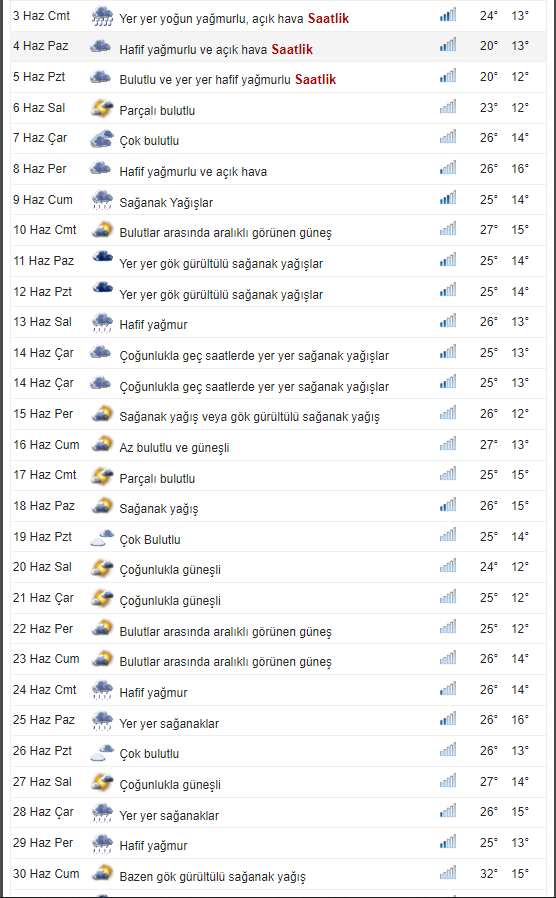This screenshot has height=898, width=556.
Task: Click the bars indicator for 6 Haz Sal
Action: pos(448,107)
